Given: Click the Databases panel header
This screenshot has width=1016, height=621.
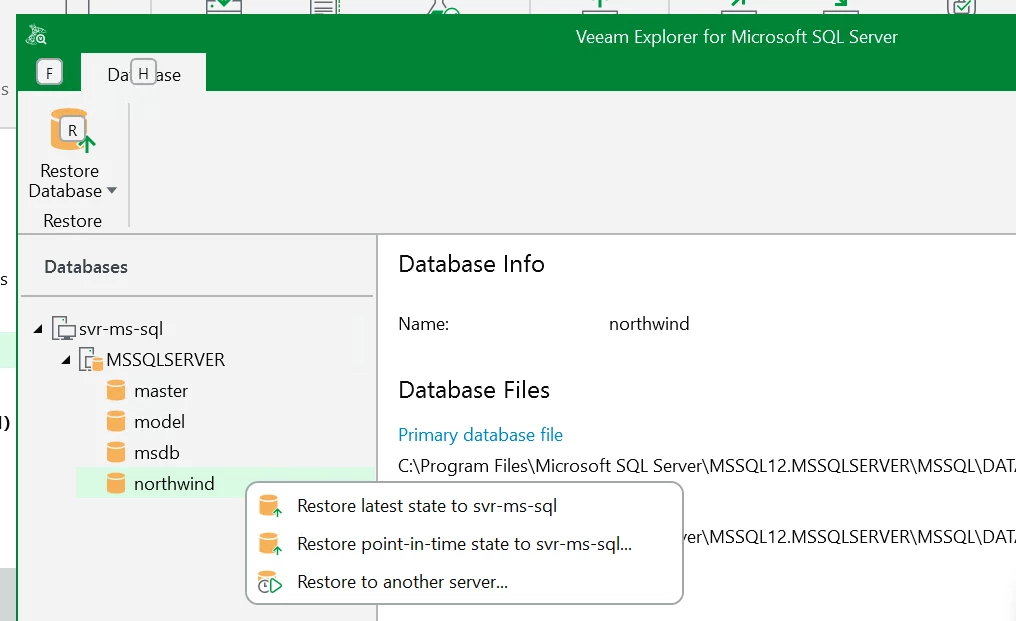Looking at the screenshot, I should click(86, 267).
